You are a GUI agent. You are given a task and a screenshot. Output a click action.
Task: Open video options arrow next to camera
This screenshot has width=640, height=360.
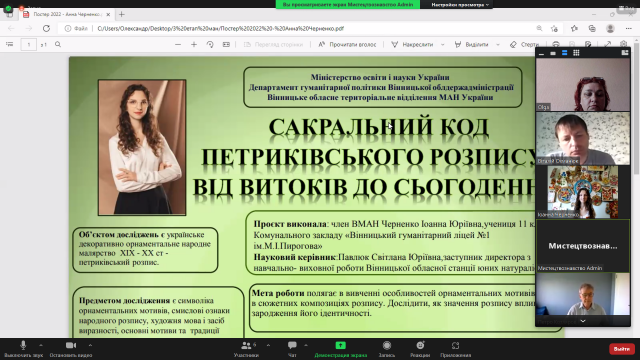coord(90,345)
